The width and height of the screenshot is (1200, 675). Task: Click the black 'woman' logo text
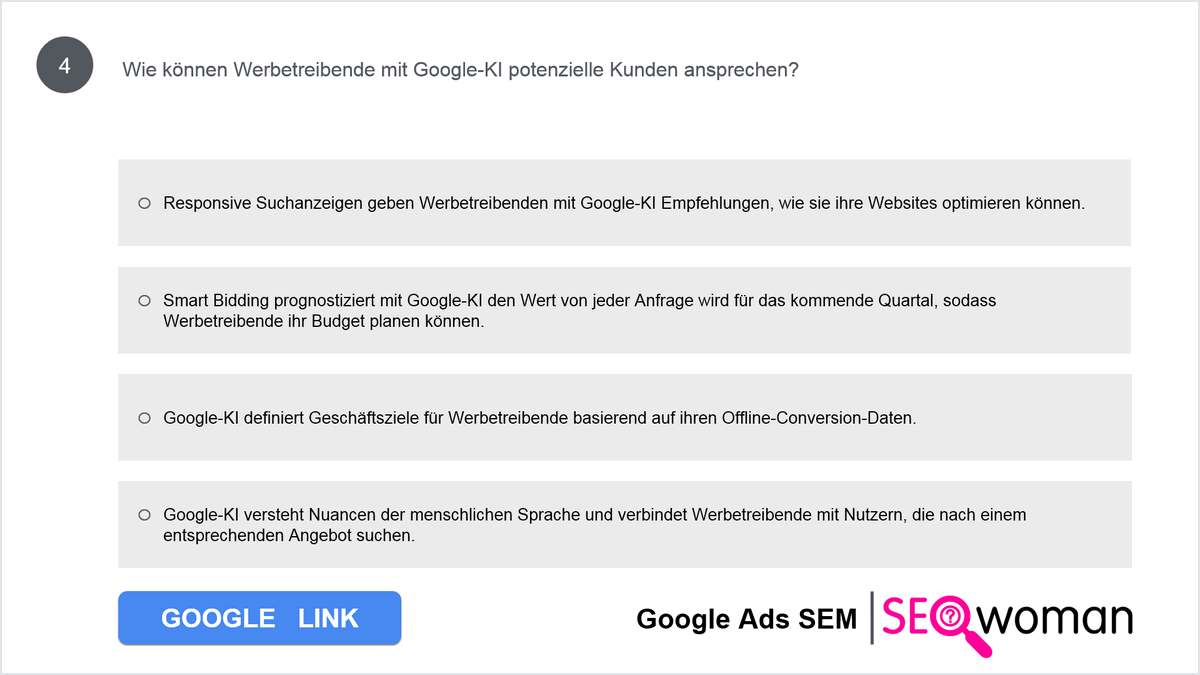1056,620
